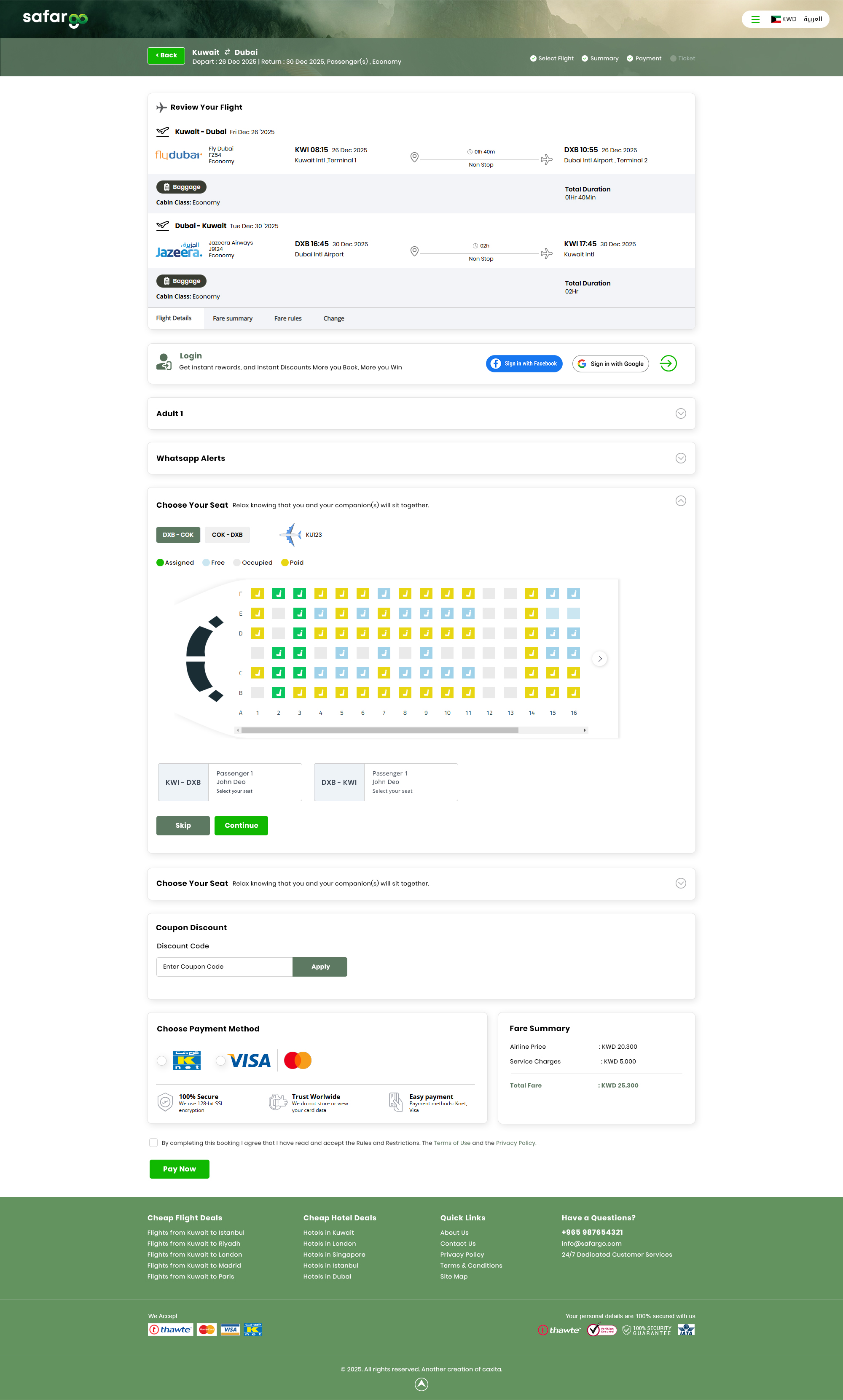
Task: Expand the Whatsapp Alerts section
Action: (681, 458)
